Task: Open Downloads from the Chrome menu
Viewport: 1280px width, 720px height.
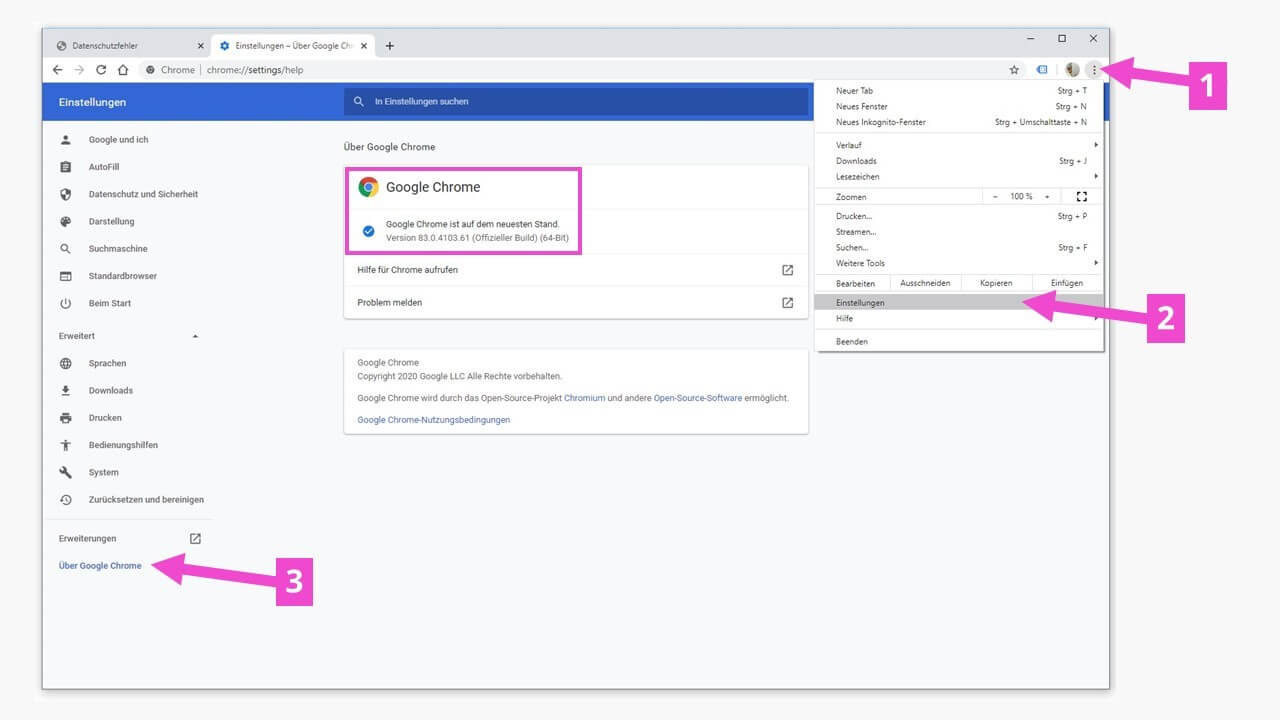Action: tap(959, 161)
